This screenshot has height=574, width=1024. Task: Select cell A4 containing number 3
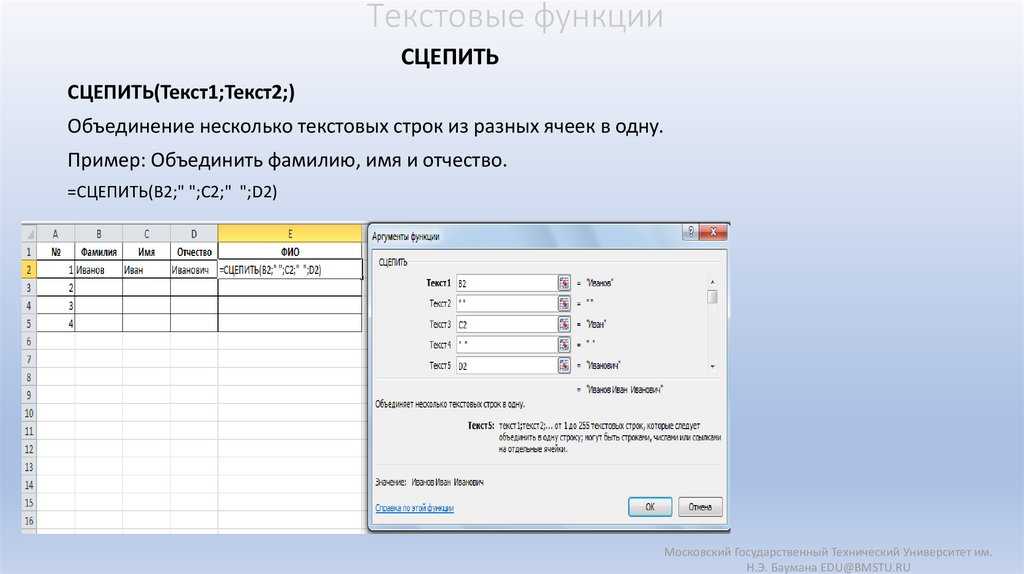56,306
